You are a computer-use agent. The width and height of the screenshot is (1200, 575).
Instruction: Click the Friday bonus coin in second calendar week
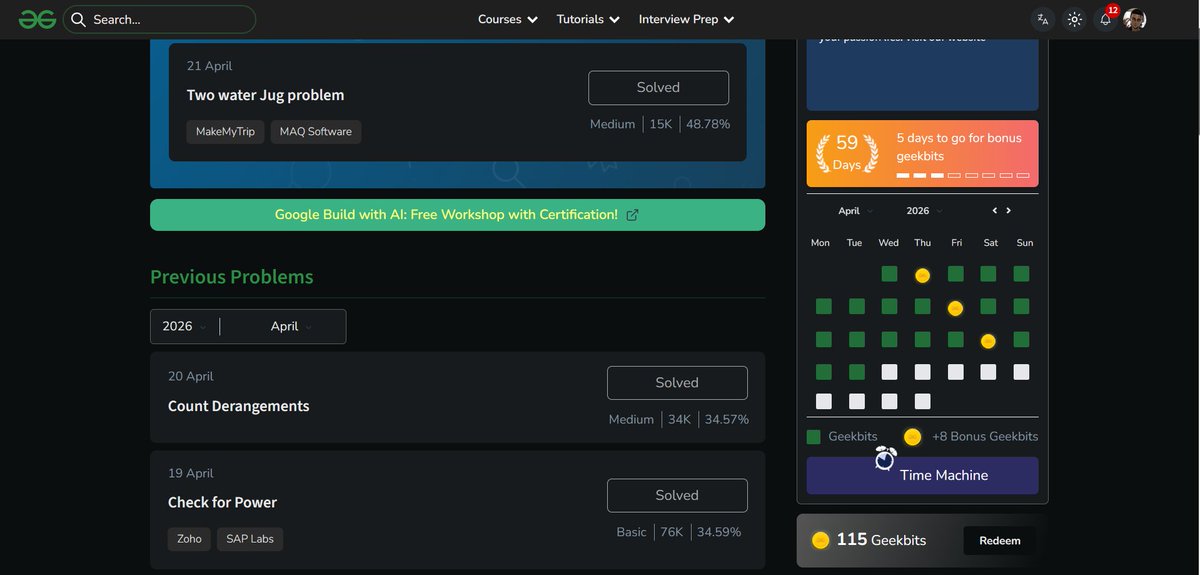coord(955,308)
